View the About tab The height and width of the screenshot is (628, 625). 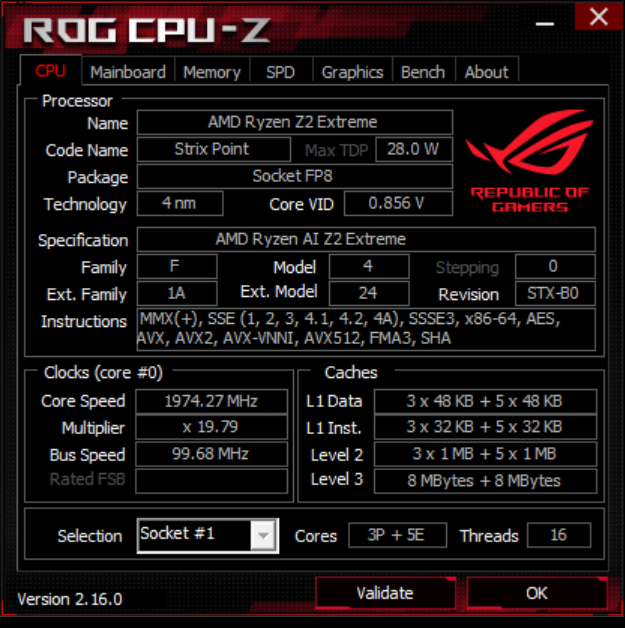tap(486, 72)
